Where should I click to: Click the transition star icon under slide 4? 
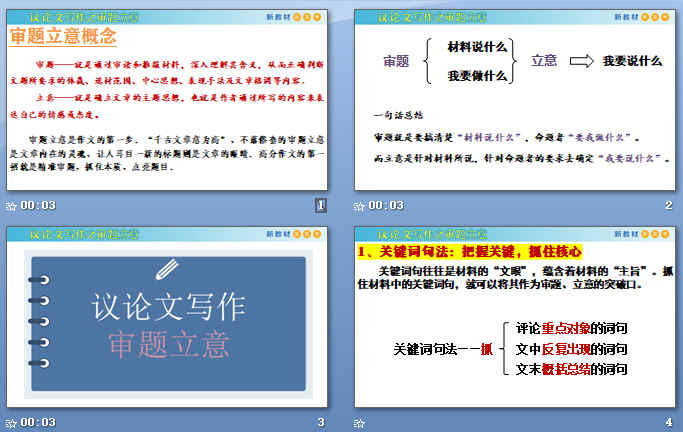359,422
